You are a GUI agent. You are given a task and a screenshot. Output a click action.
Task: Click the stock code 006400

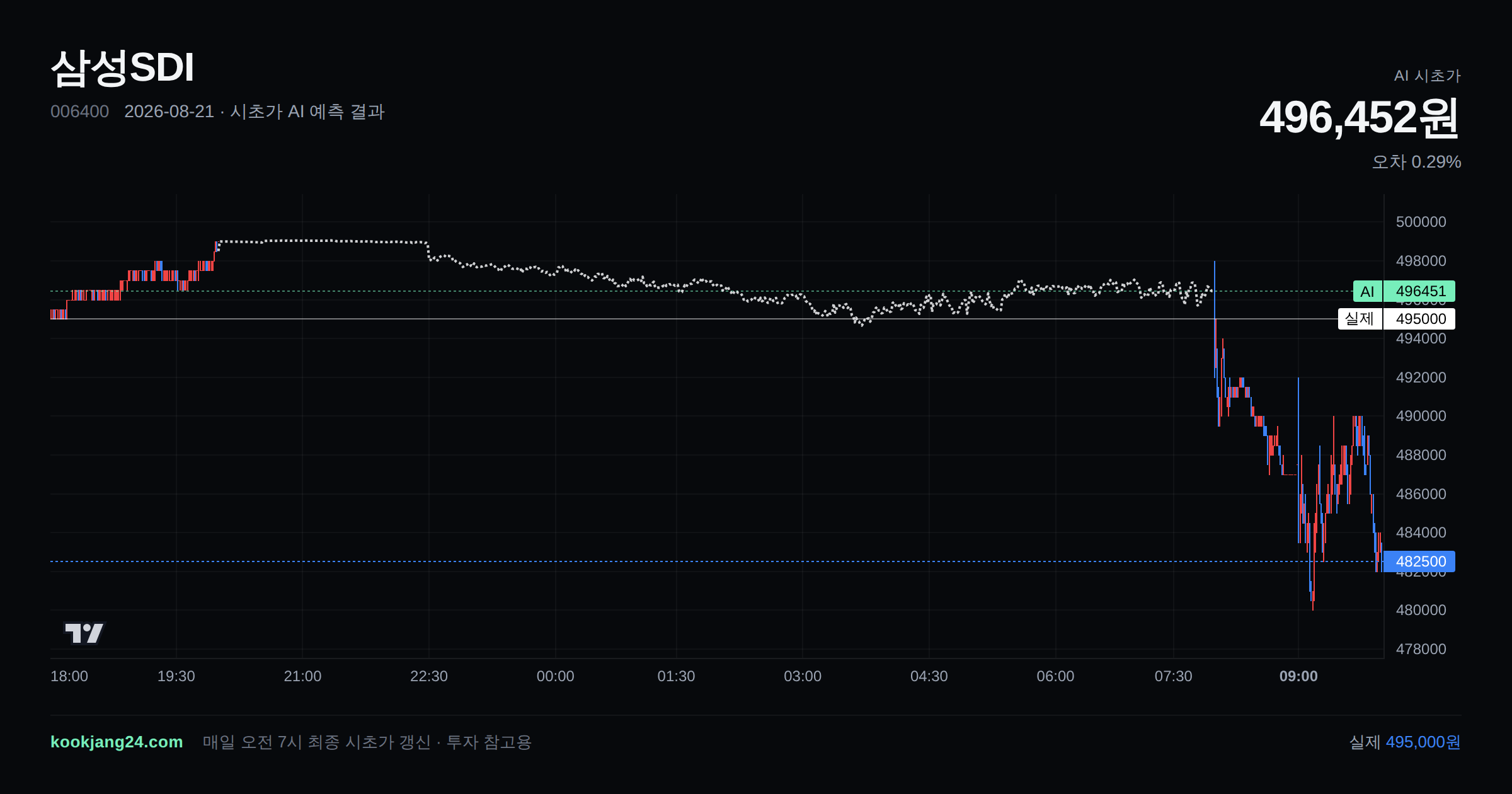[79, 112]
